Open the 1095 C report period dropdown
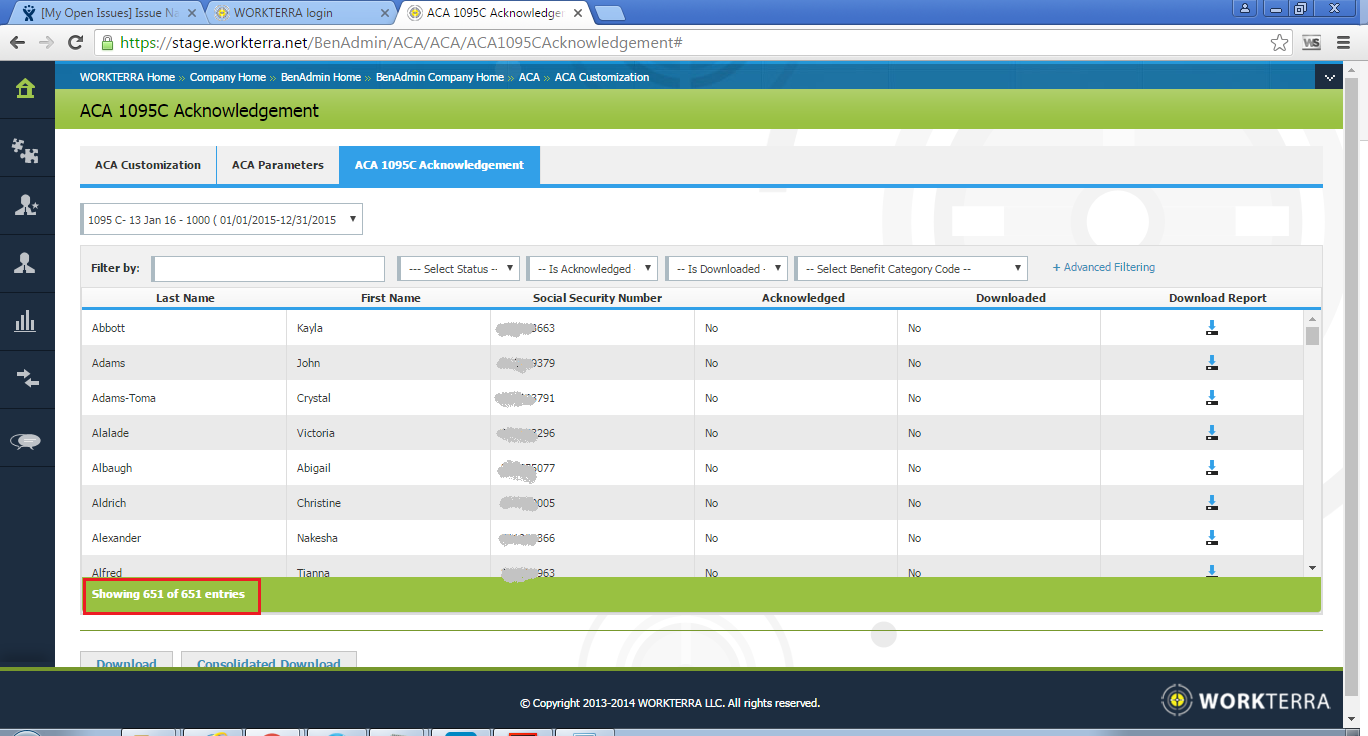The height and width of the screenshot is (736, 1368). click(221, 220)
